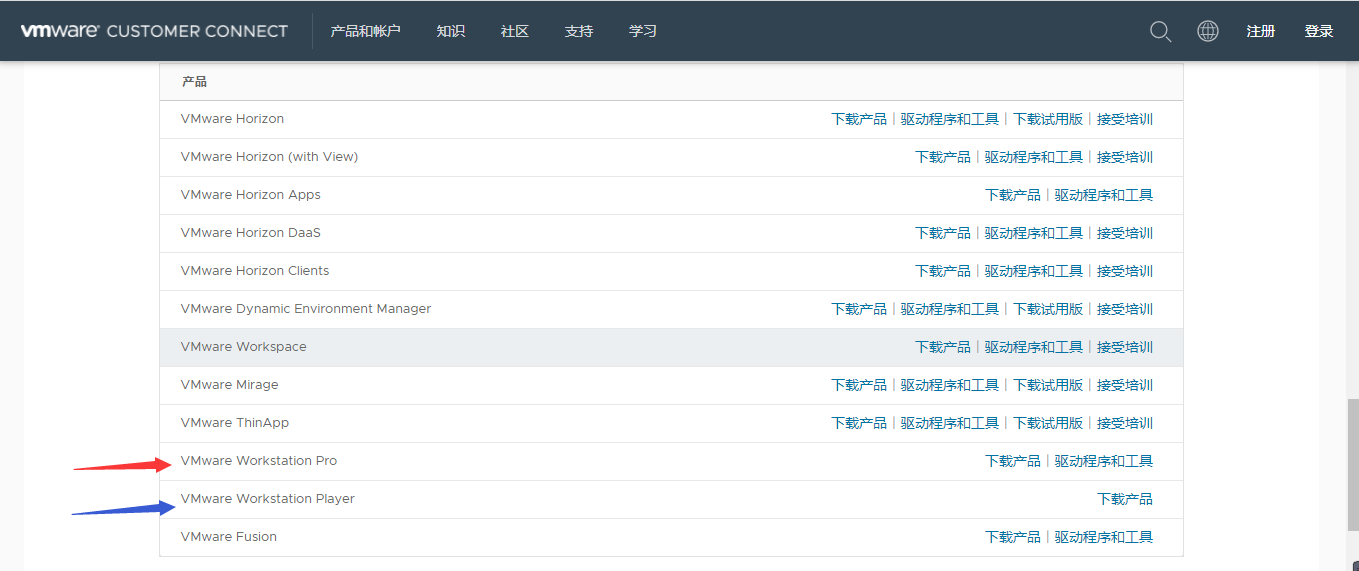Click the 注册 link in header
The image size is (1359, 571).
pyautogui.click(x=1261, y=31)
